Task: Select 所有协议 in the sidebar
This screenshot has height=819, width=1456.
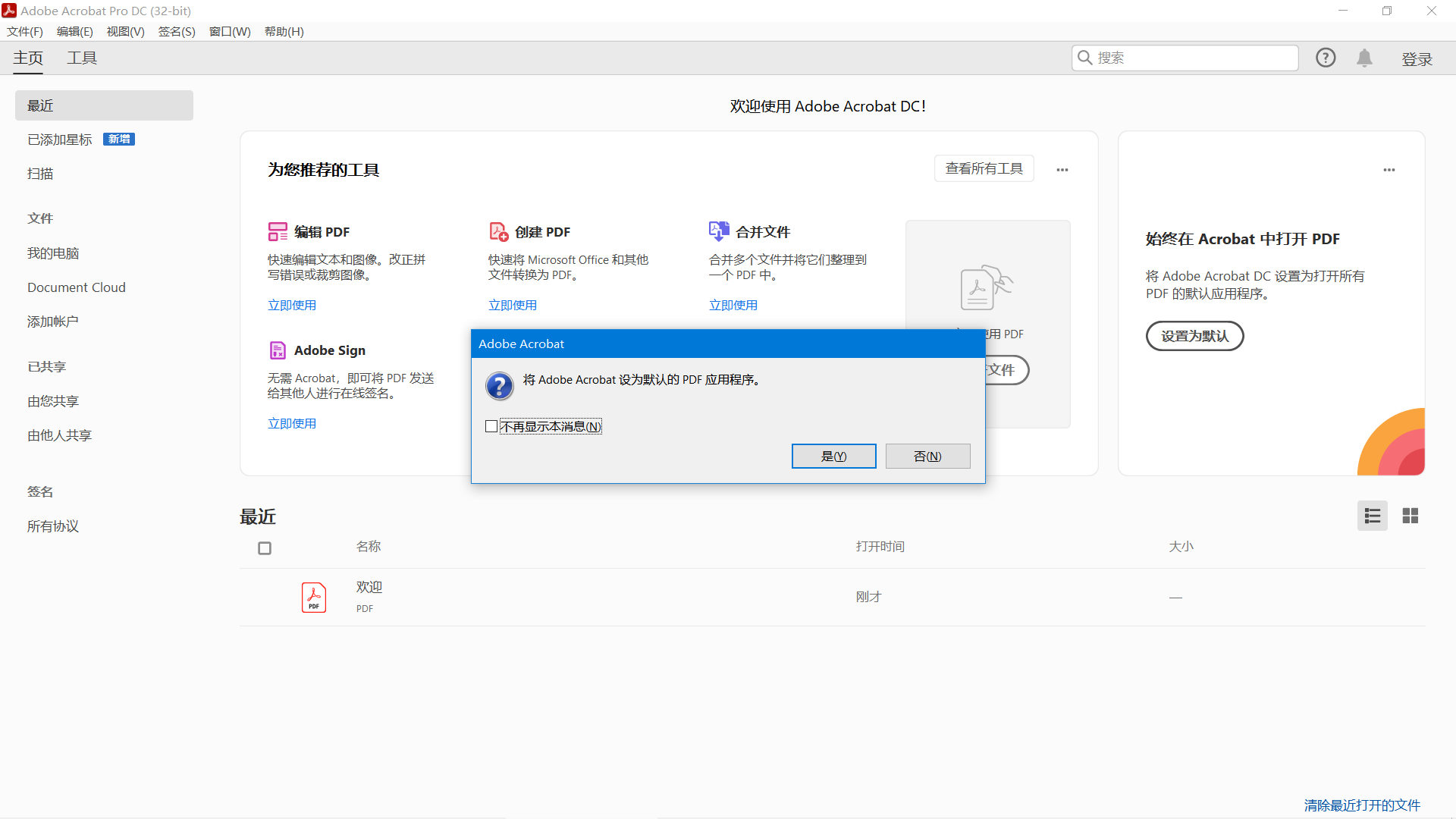Action: pyautogui.click(x=53, y=526)
